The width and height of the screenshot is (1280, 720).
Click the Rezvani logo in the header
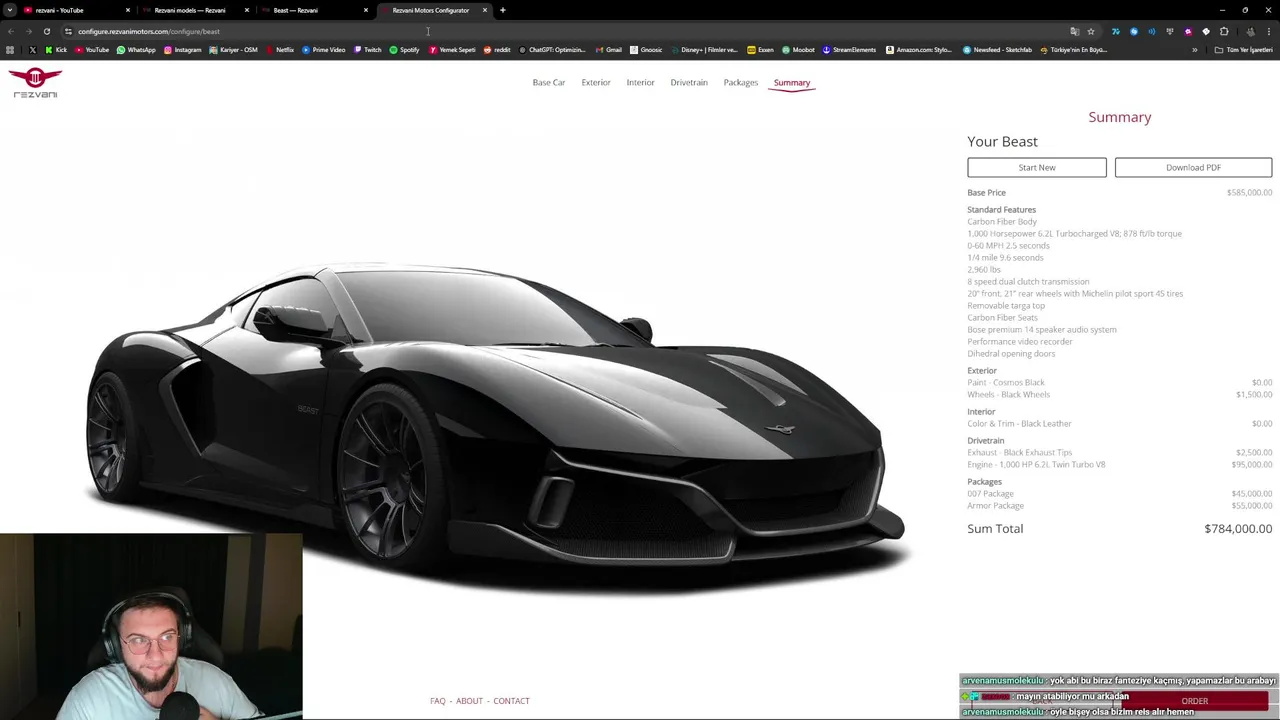pyautogui.click(x=35, y=82)
